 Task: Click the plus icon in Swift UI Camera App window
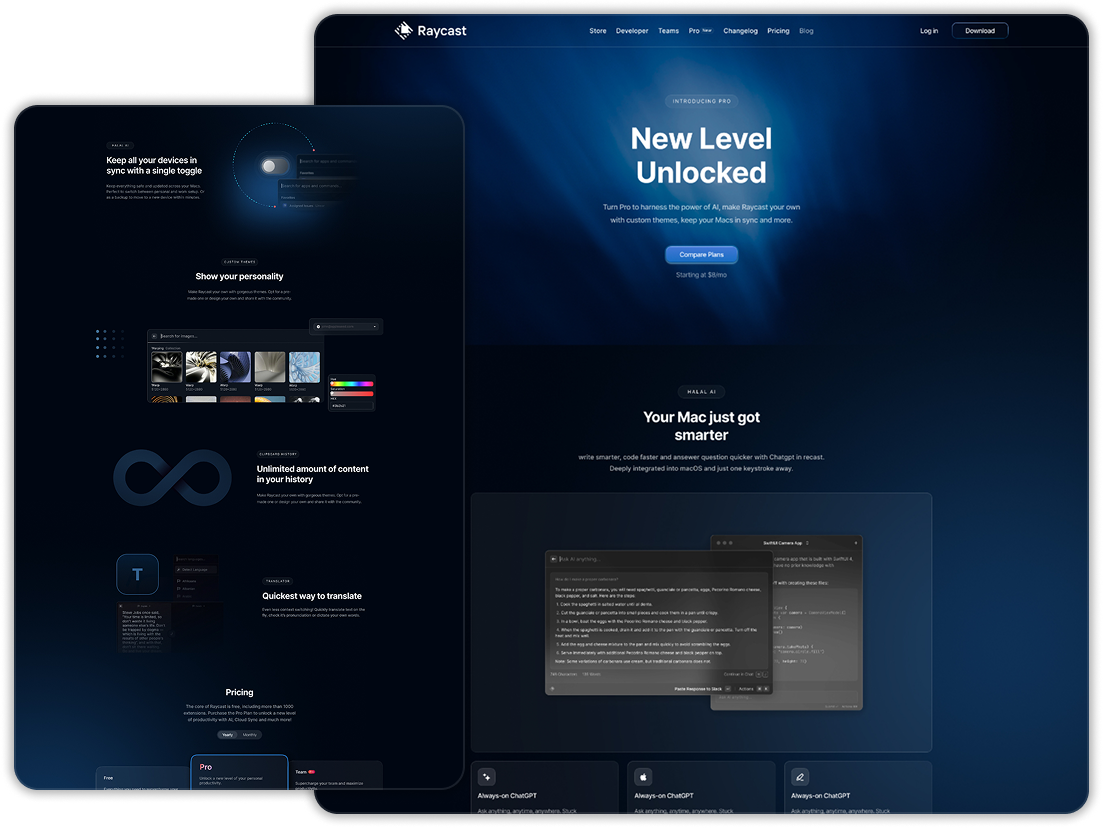coord(855,542)
